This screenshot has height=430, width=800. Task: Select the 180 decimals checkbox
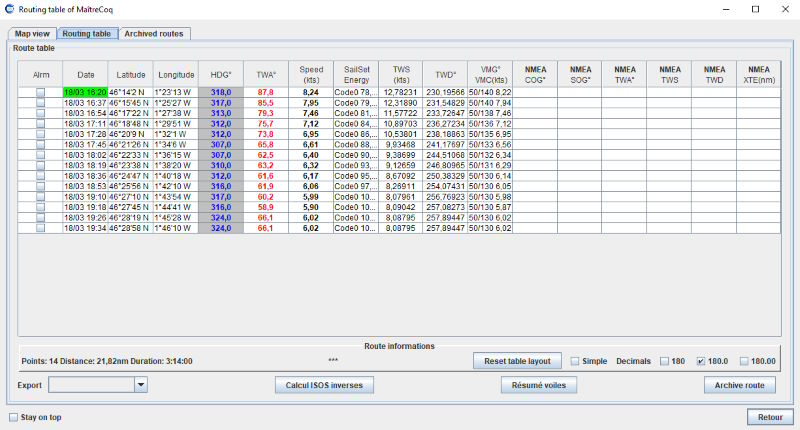[x=665, y=360]
